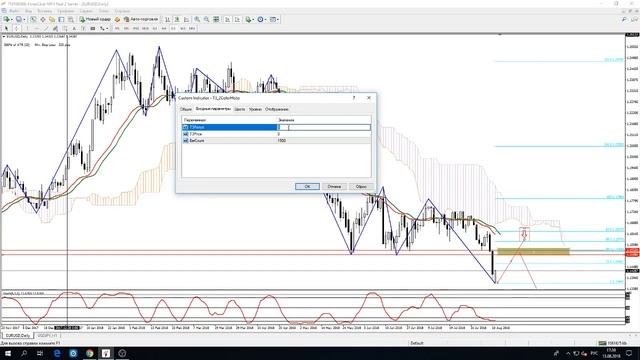Open the Графики menu
The height and width of the screenshot is (360, 640).
[66, 11]
